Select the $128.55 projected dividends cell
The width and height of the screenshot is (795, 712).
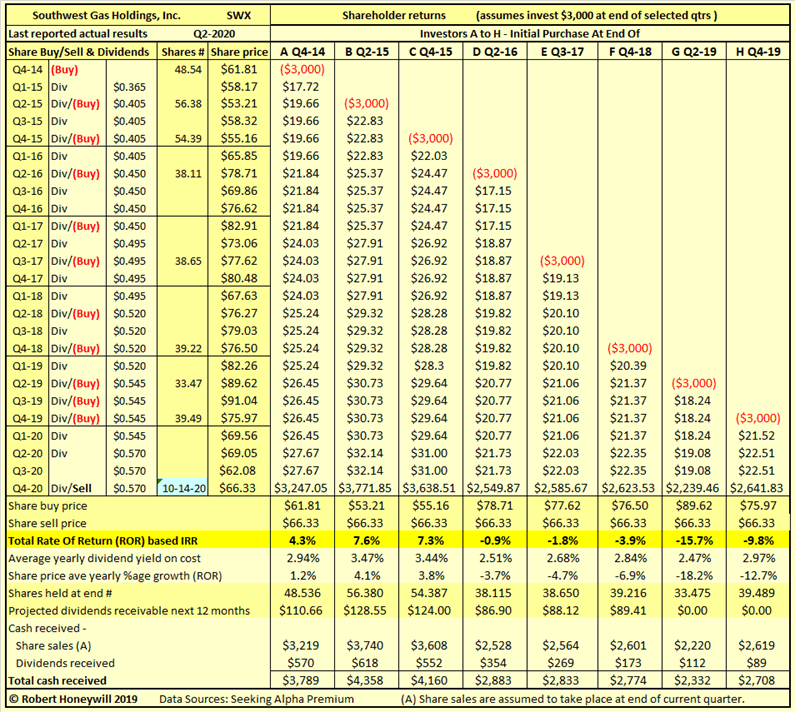[365, 611]
